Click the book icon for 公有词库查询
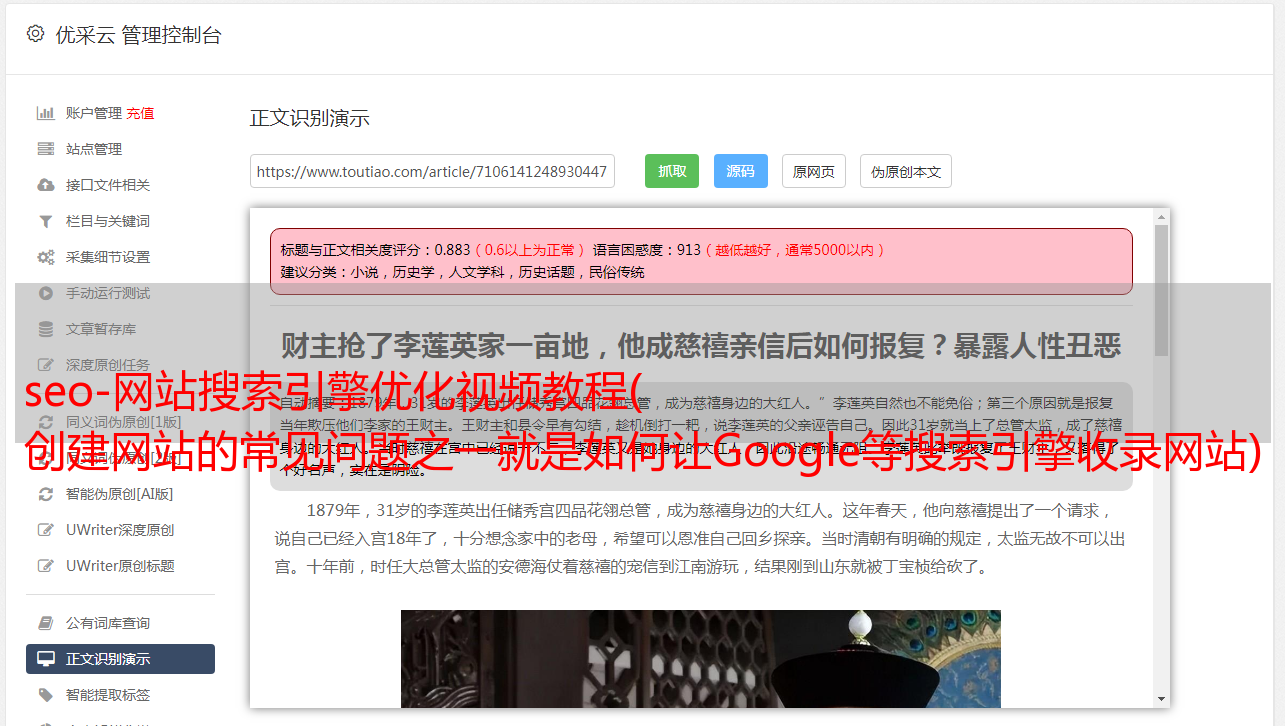Viewport: 1285px width, 726px height. tap(46, 623)
